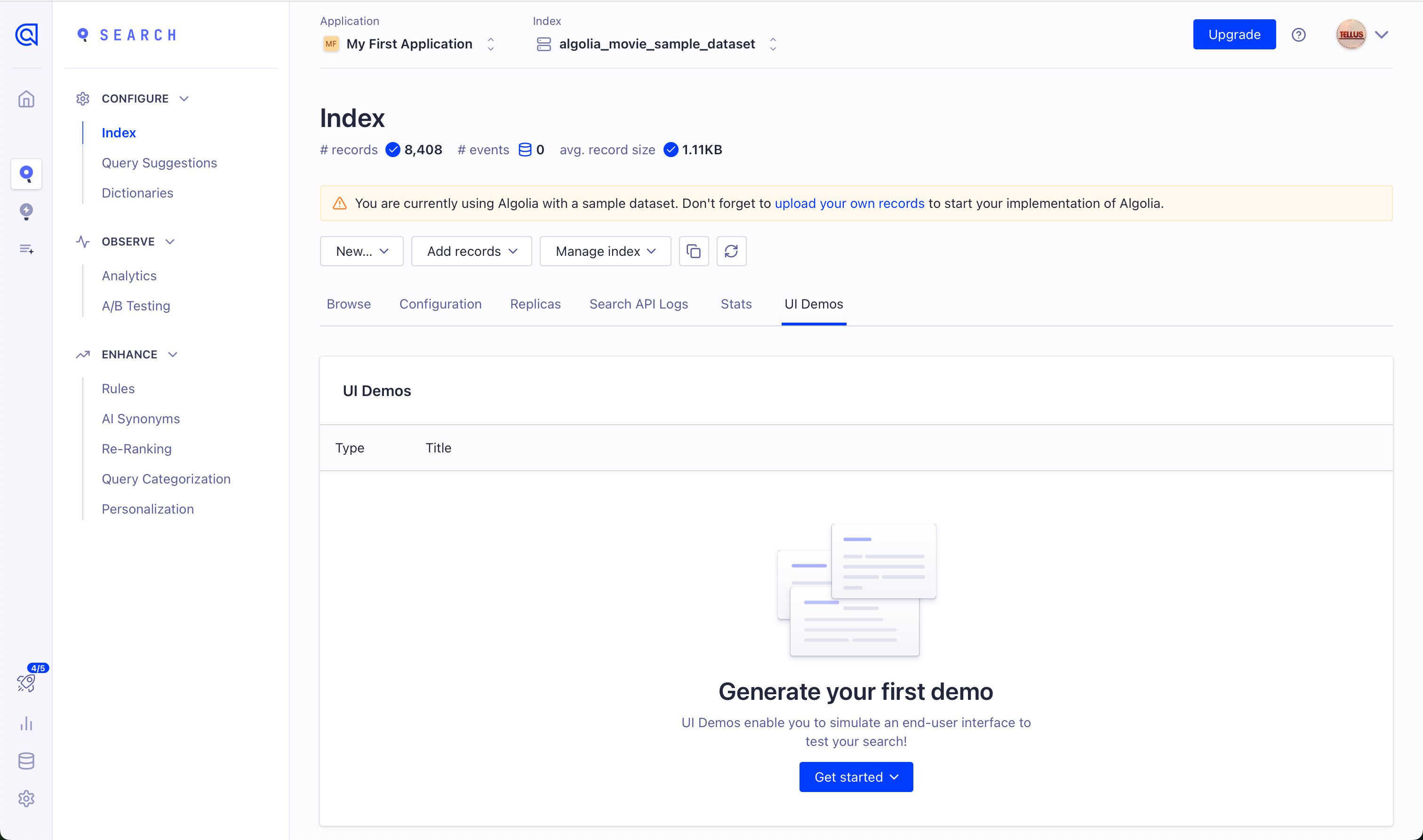
Task: Open the Add records dropdown
Action: point(471,251)
